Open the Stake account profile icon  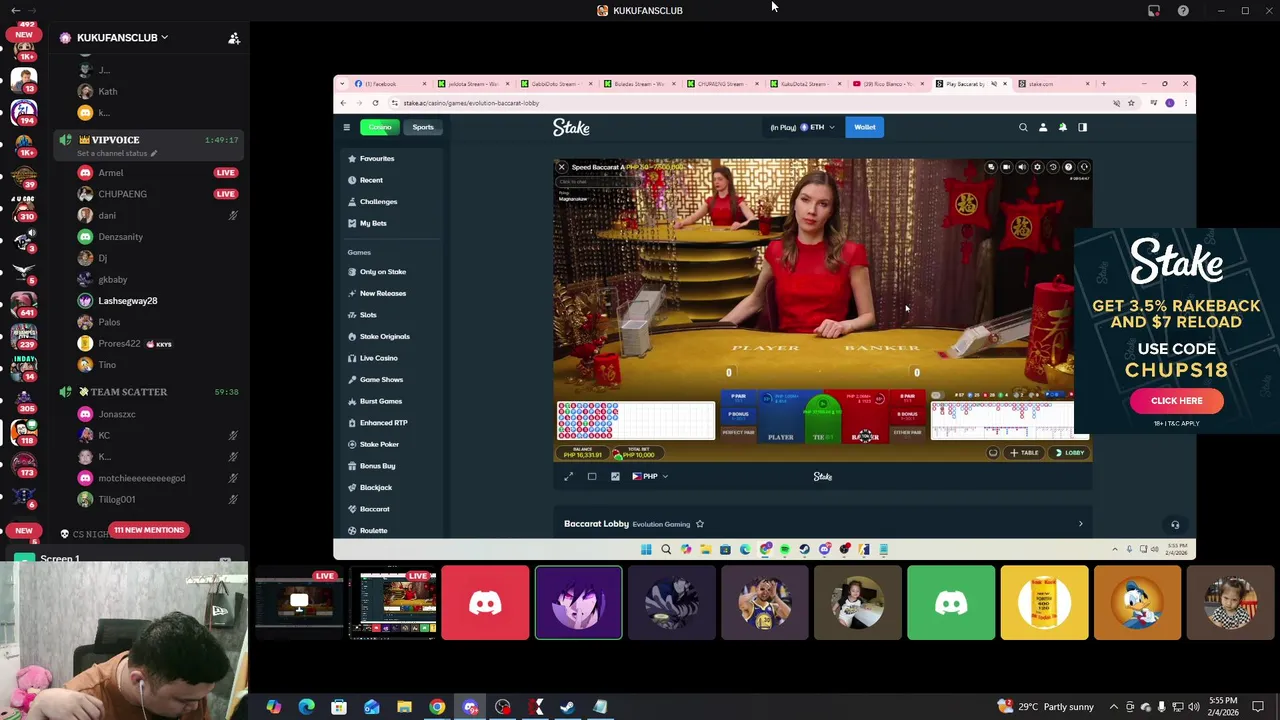[x=1043, y=127]
